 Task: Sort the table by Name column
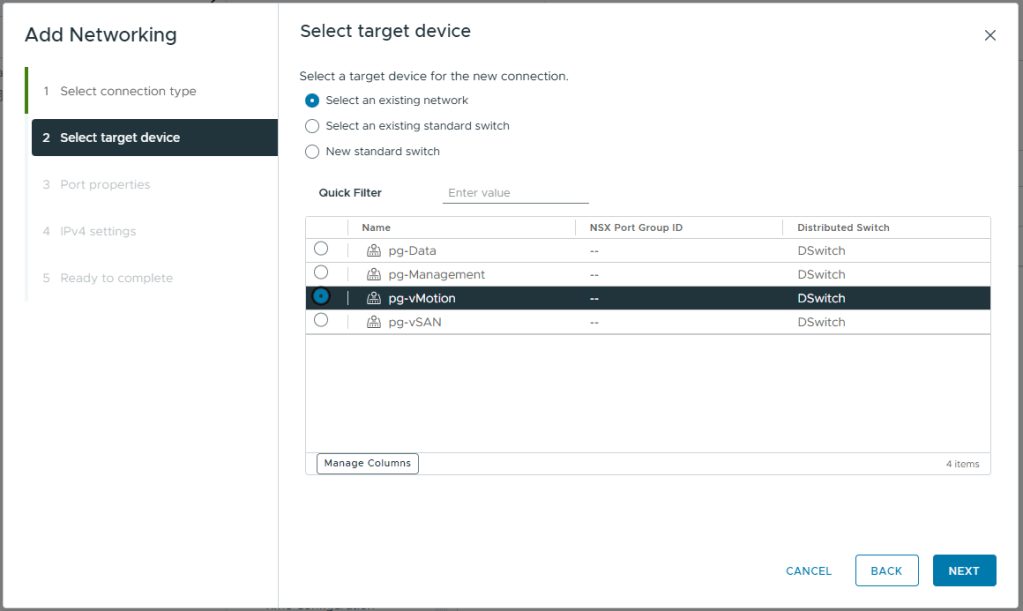click(x=377, y=228)
